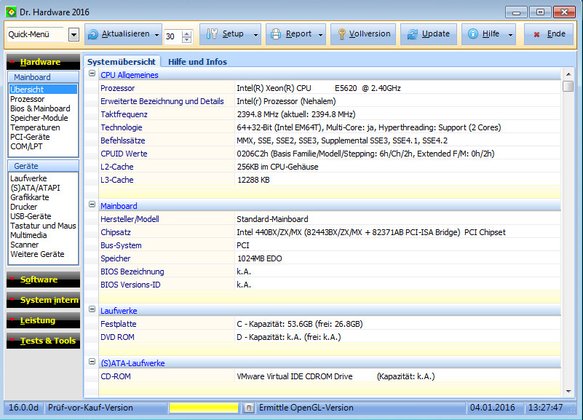Click the refresh interval field showing 30
Viewport: 583px width, 420px height.
click(173, 36)
